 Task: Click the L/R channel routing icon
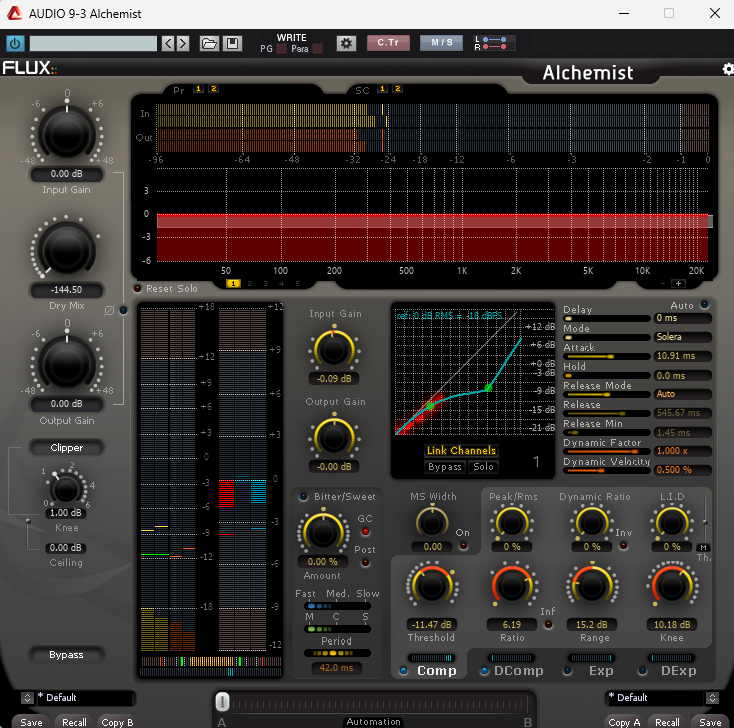point(494,43)
